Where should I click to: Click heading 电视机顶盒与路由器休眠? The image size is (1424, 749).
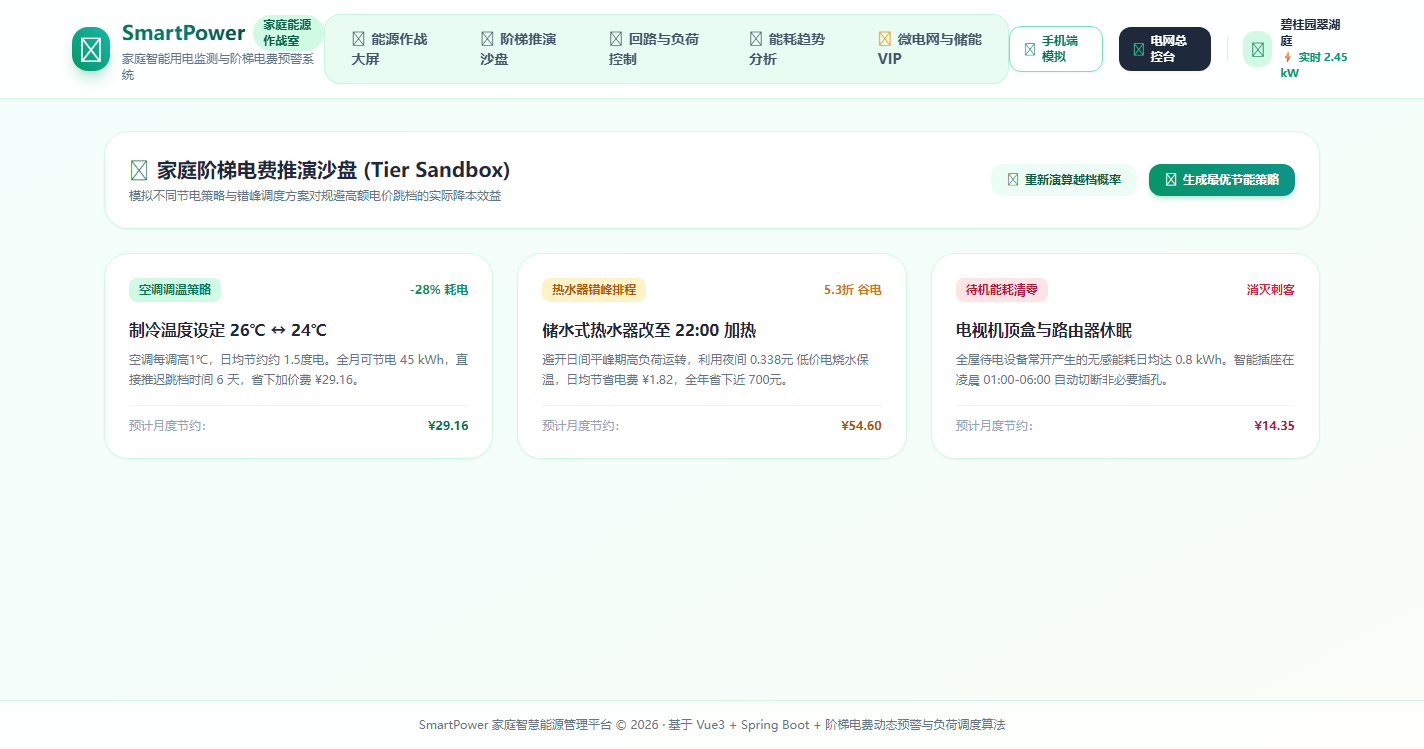point(1044,330)
